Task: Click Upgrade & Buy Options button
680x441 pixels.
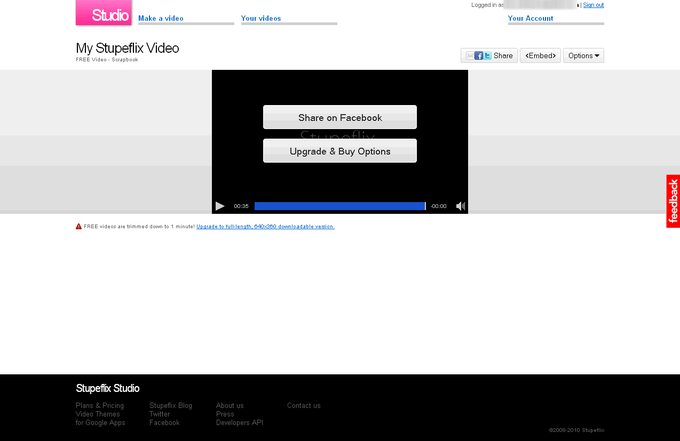Action: coord(340,151)
